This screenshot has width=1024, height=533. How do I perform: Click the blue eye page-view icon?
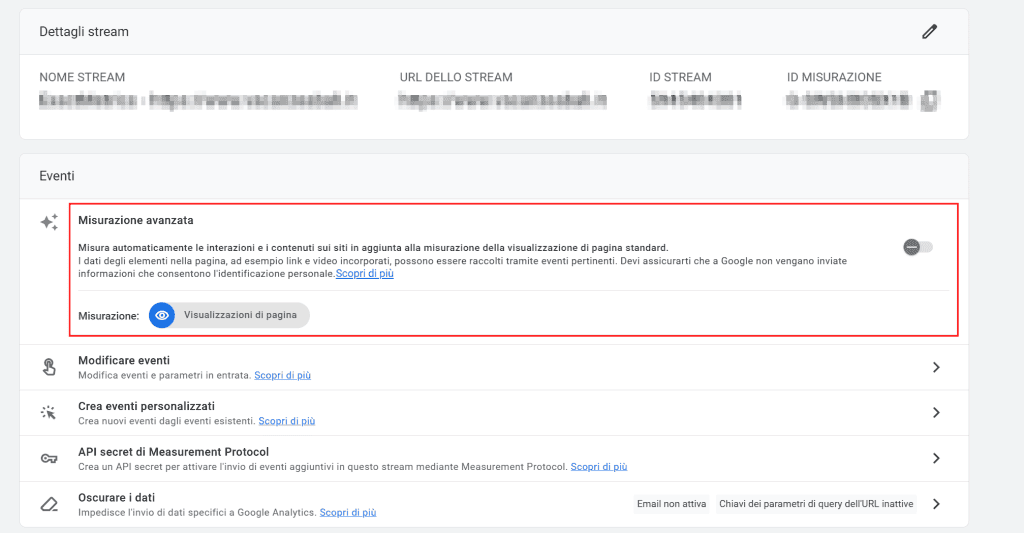pos(162,315)
